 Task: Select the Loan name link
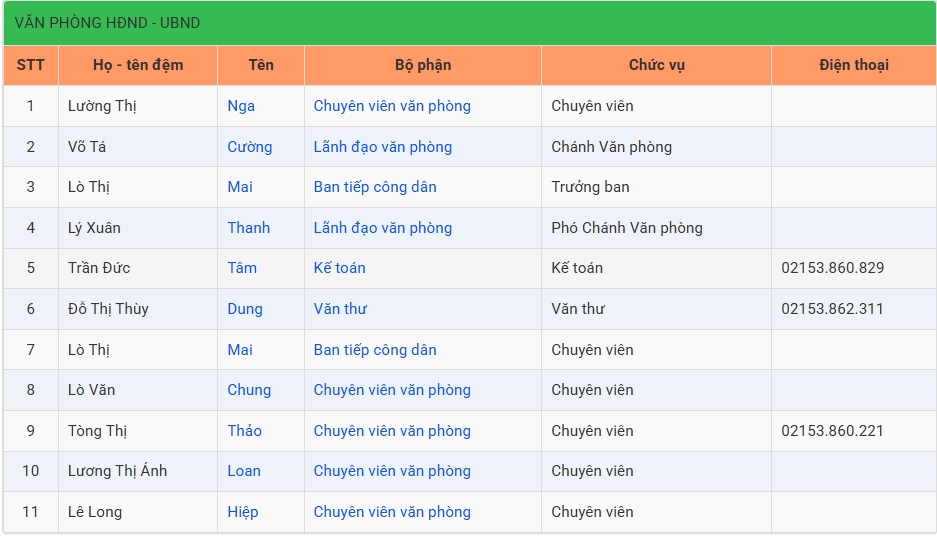click(x=244, y=471)
